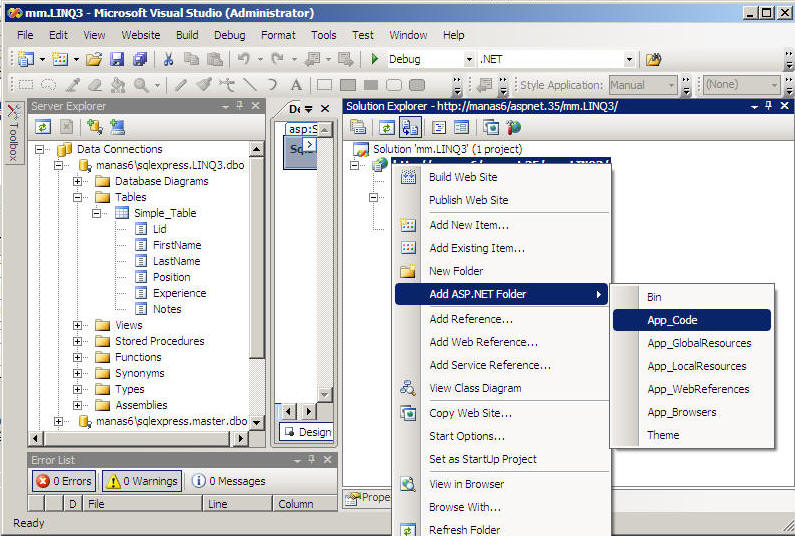Viewport: 795px width, 536px height.
Task: Toggle the 0 Messages filter button
Action: tap(229, 481)
